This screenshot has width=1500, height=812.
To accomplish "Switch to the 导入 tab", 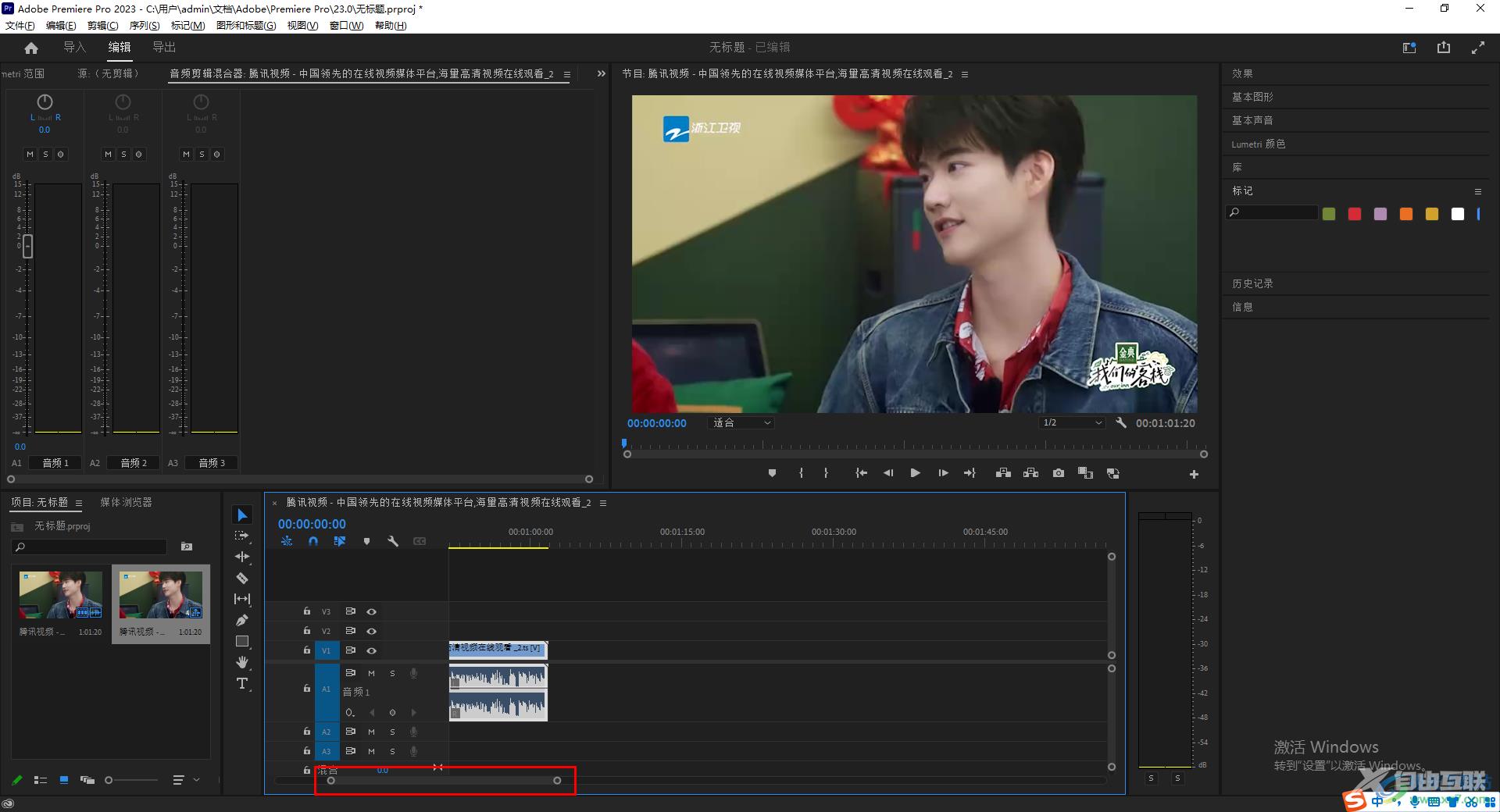I will click(x=74, y=48).
